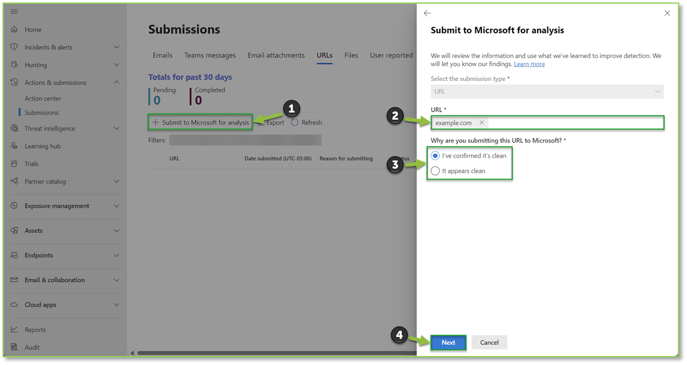
Task: Choose the "It appears clean" radio option
Action: click(x=435, y=171)
